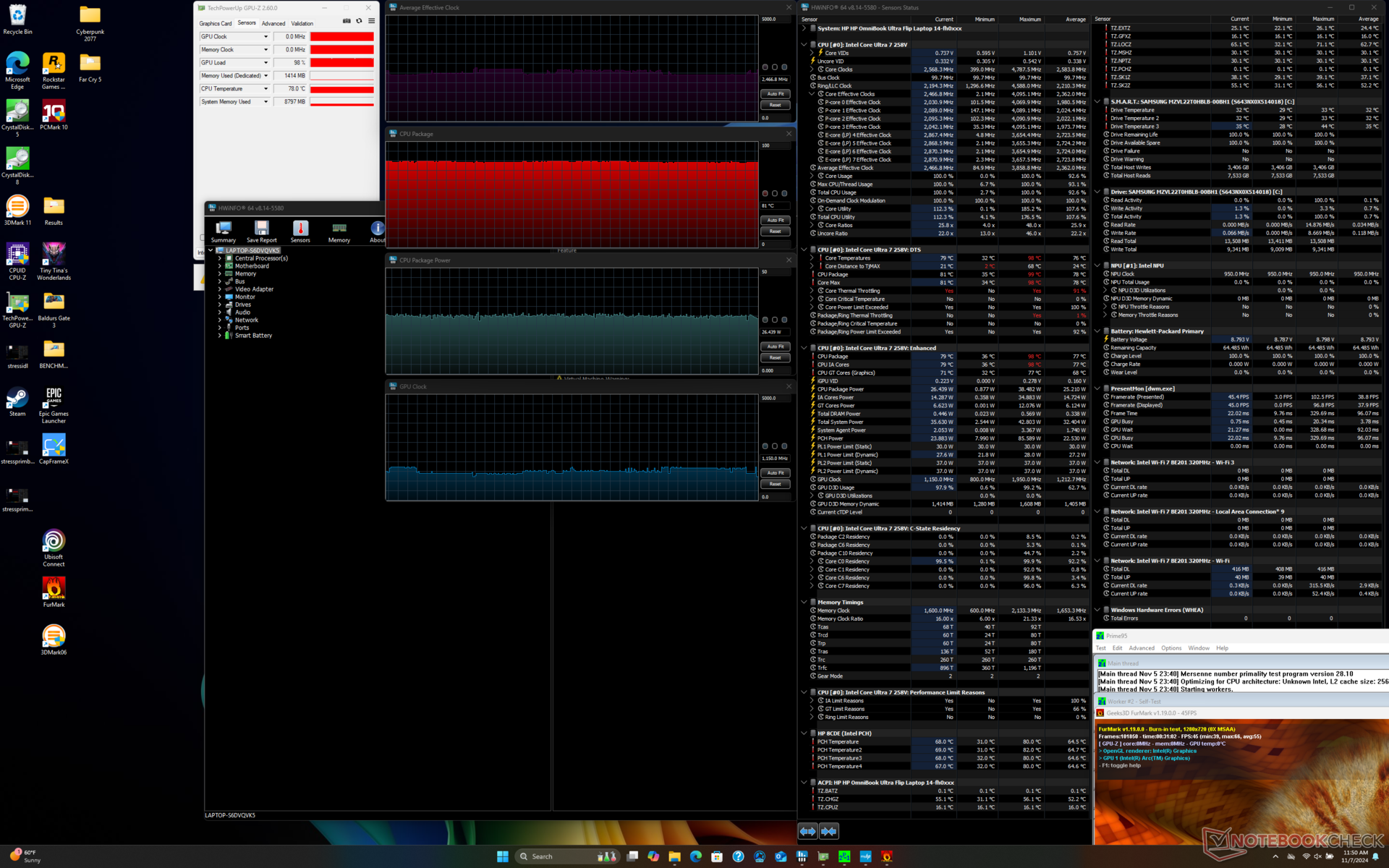The width and height of the screenshot is (1389, 868).
Task: Expand the Video Adapter tree node
Action: (220, 289)
